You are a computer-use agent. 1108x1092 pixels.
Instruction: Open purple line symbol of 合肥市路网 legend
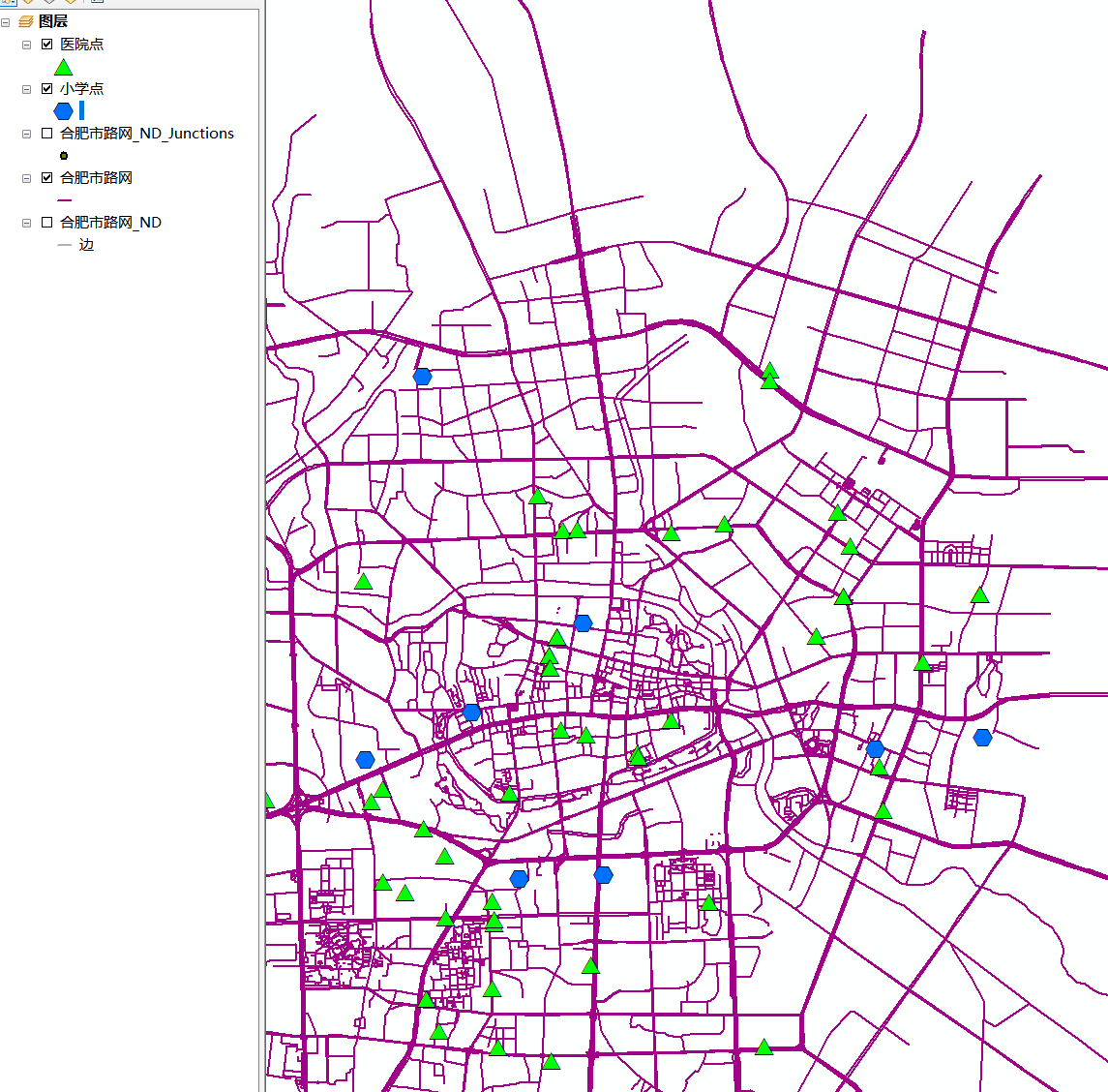(x=64, y=200)
